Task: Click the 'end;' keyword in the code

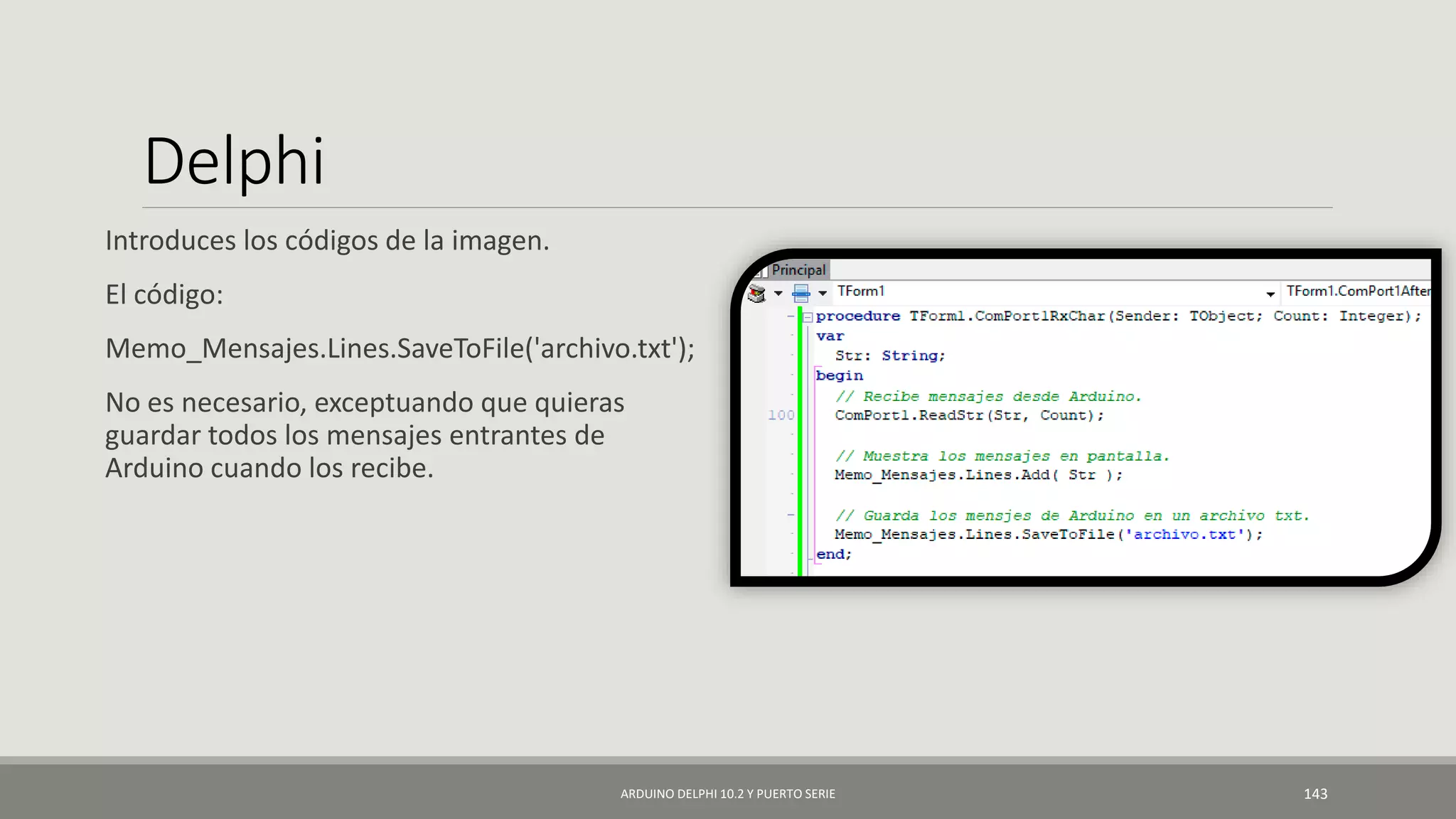Action: [834, 555]
